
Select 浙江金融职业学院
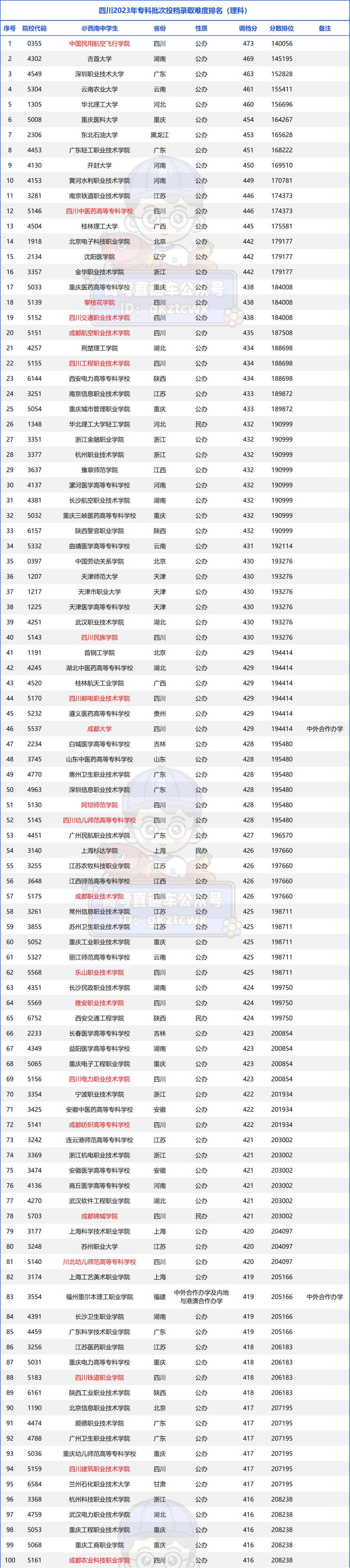tap(99, 439)
